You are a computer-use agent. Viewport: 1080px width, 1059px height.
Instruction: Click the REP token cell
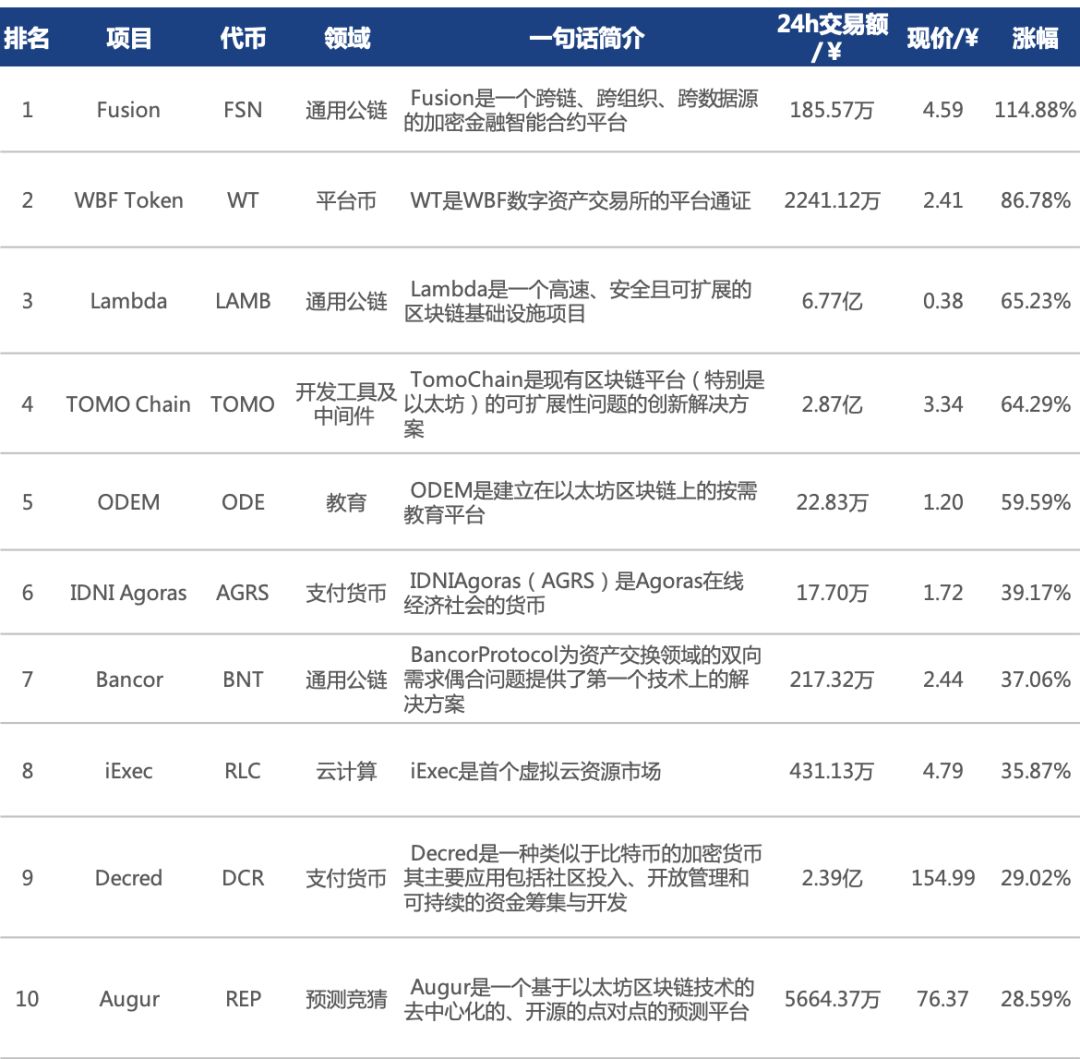242,999
